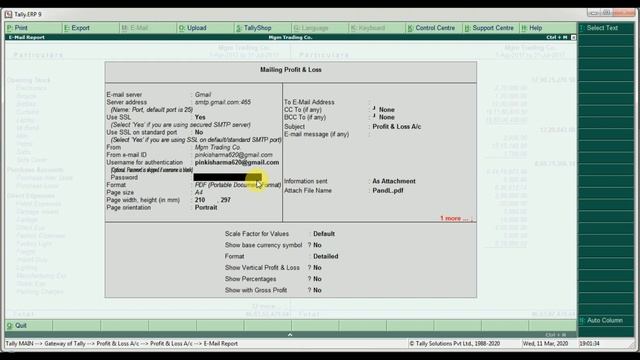
Task: Click the date Wed, 11 Mar, 2020
Action: click(545, 344)
